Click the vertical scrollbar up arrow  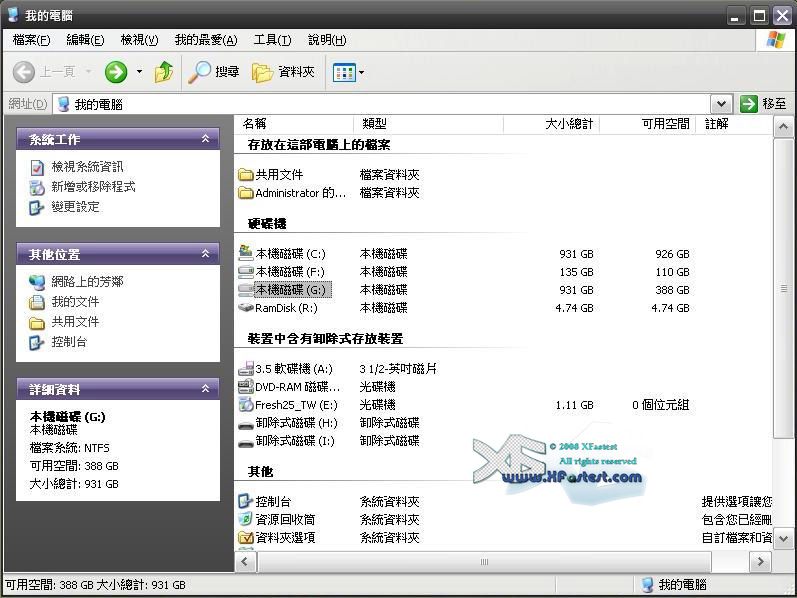coord(783,126)
